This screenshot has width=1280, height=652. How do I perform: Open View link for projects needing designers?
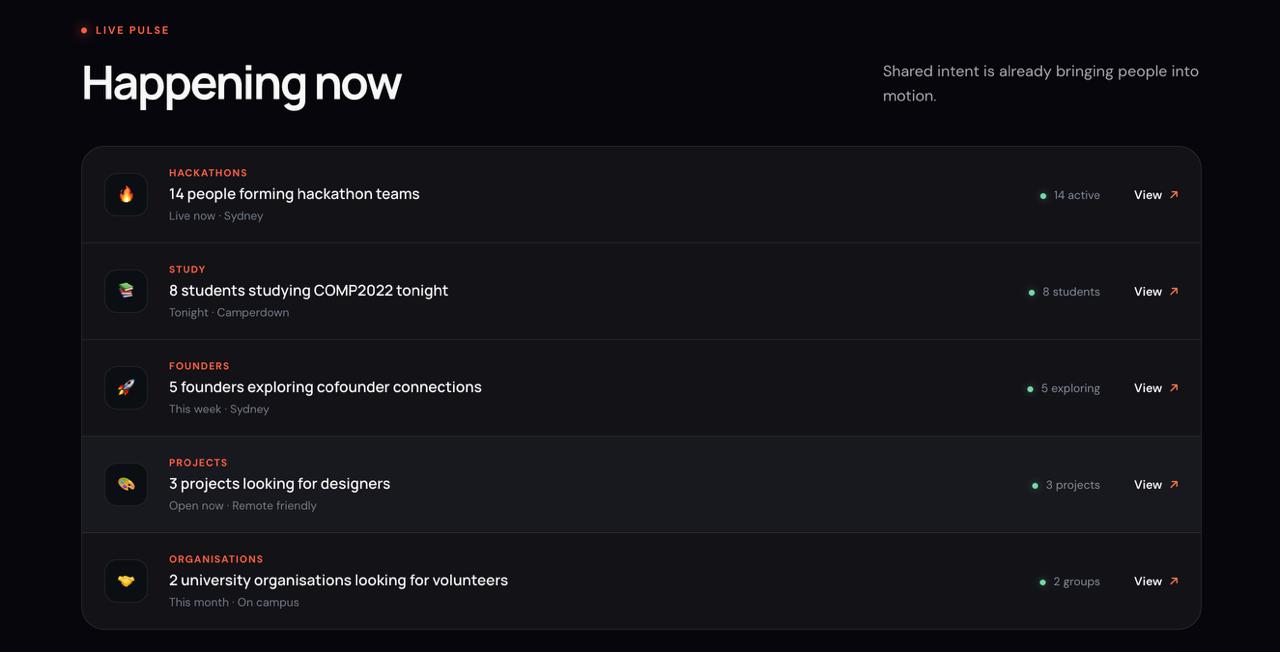click(x=1156, y=485)
